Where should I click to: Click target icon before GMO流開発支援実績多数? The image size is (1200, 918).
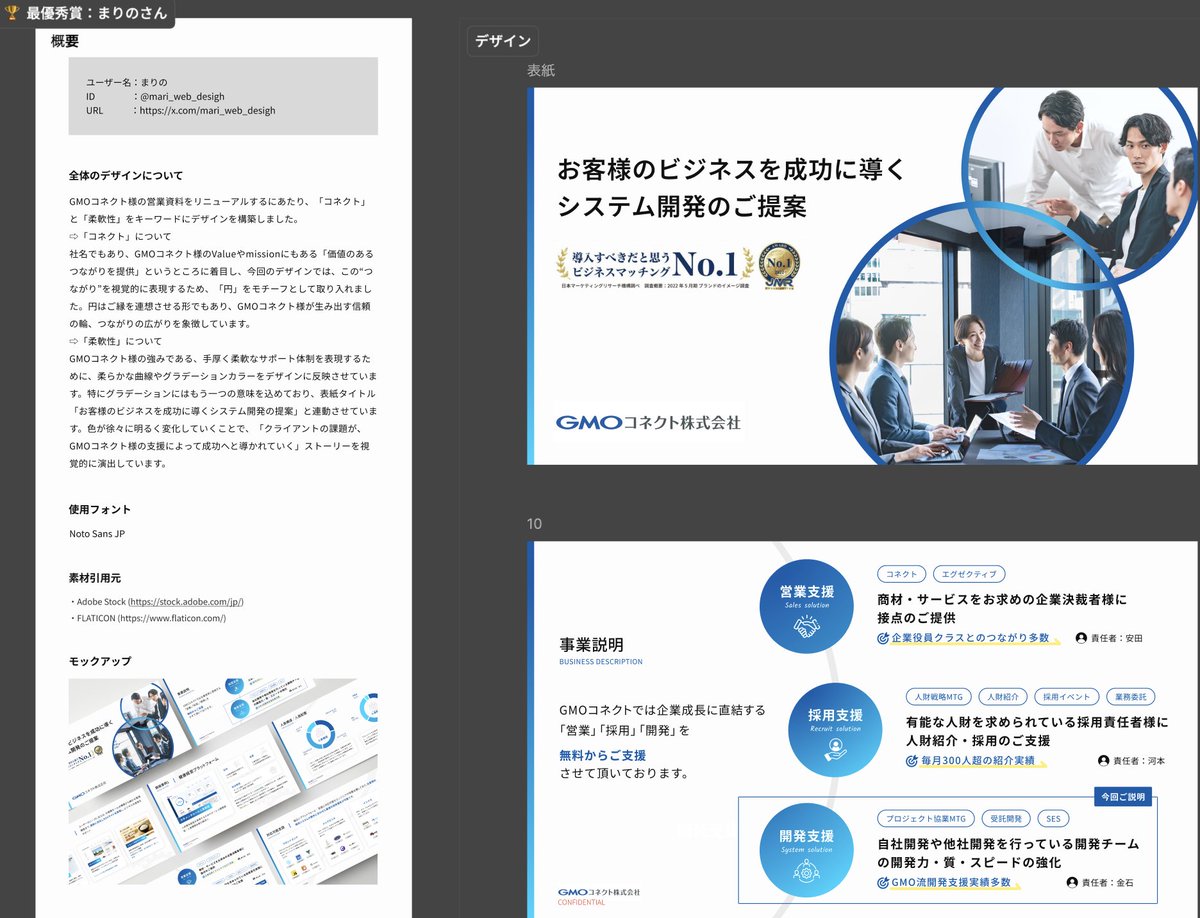point(883,883)
